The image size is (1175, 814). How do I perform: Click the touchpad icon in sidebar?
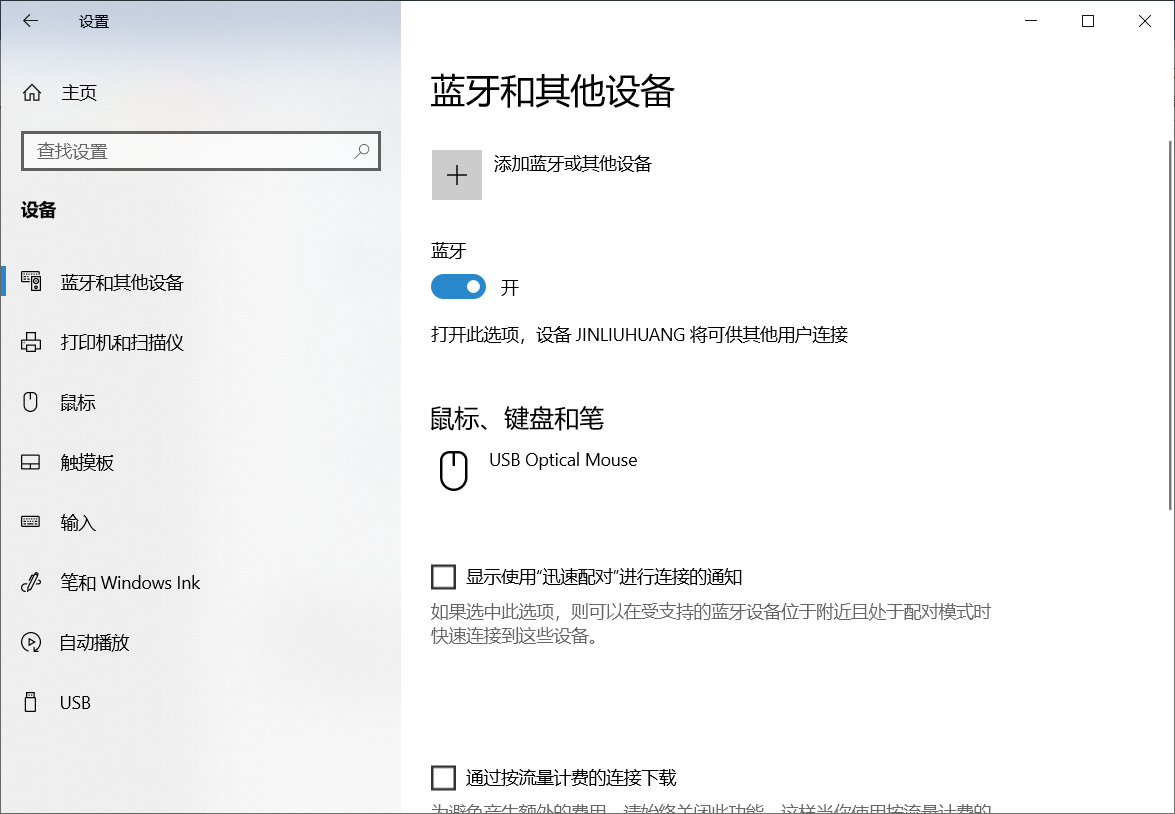click(31, 462)
